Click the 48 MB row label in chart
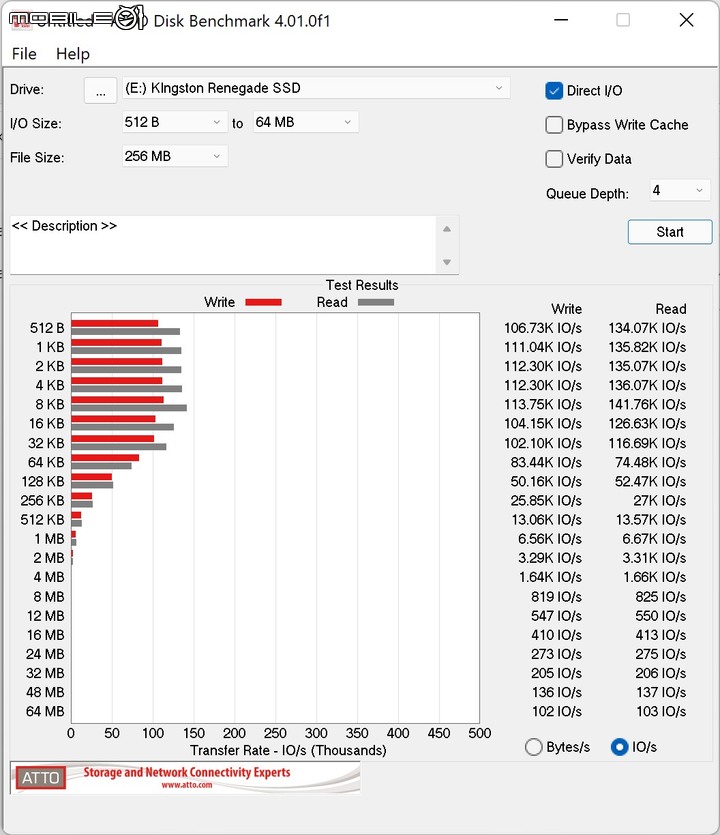Screen dimensions: 720x835 tap(45, 692)
